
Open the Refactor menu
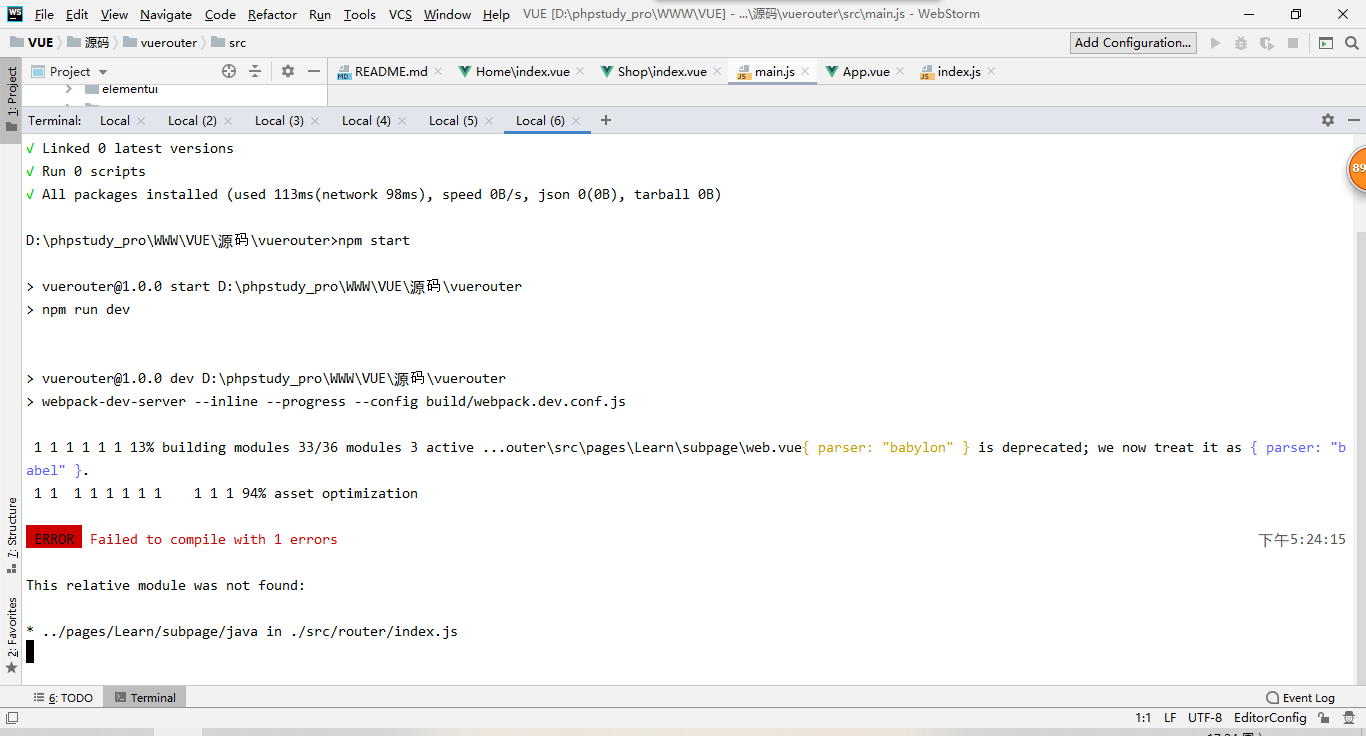coord(272,14)
